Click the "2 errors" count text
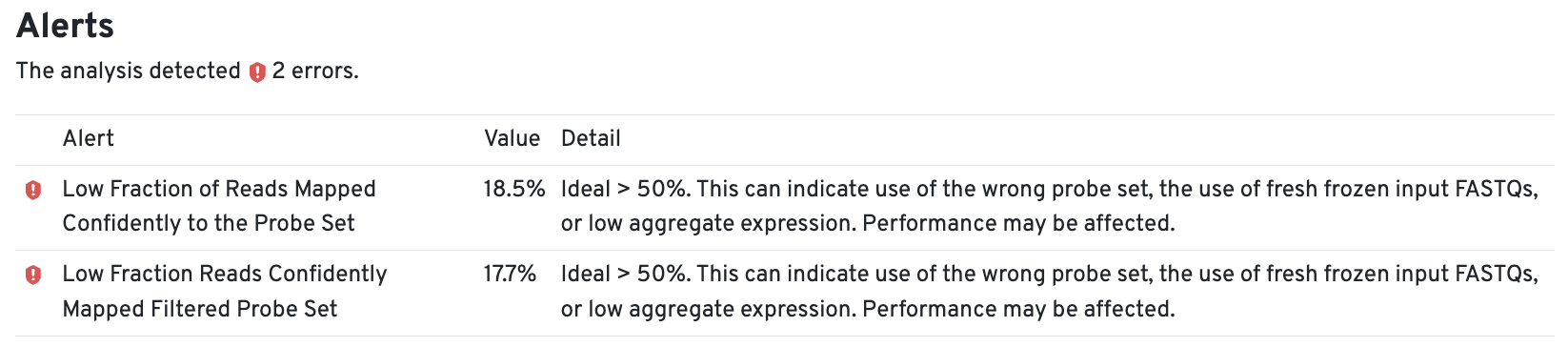 pos(315,71)
